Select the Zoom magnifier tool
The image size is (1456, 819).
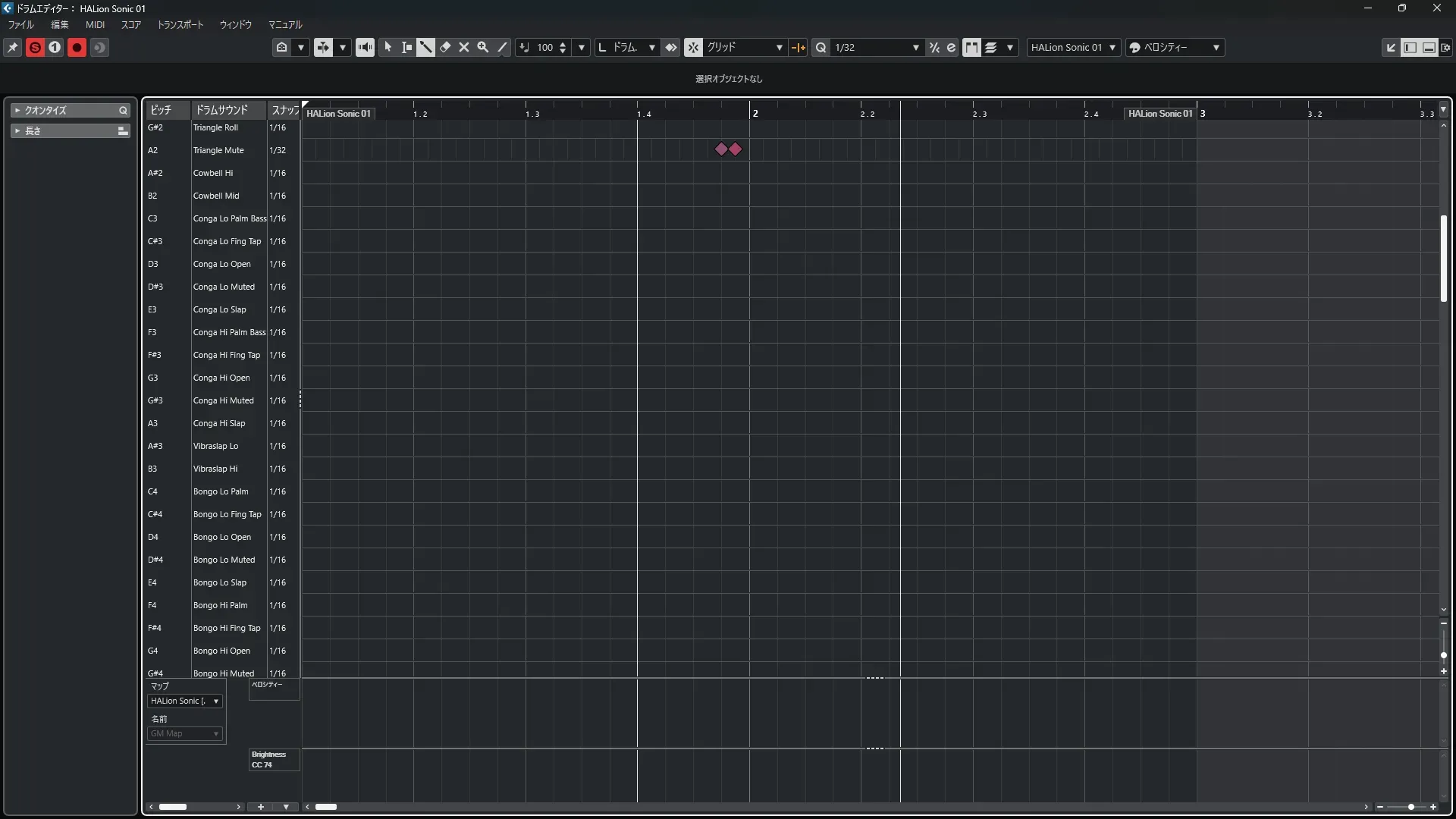coord(483,47)
